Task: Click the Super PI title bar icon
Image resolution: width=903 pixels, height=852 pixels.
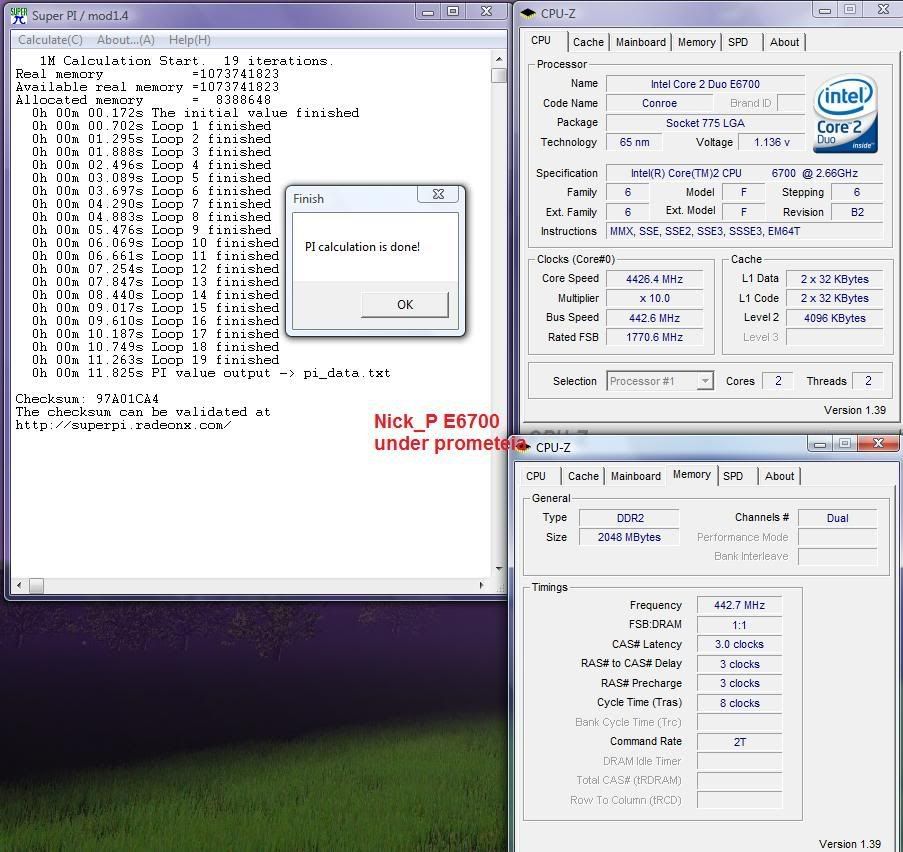Action: pos(19,13)
